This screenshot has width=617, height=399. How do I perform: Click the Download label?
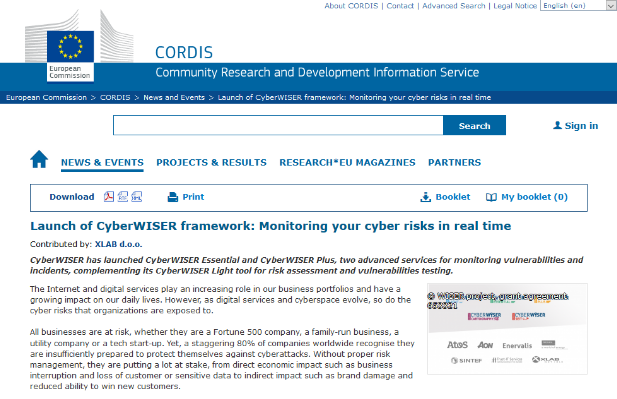pos(72,197)
